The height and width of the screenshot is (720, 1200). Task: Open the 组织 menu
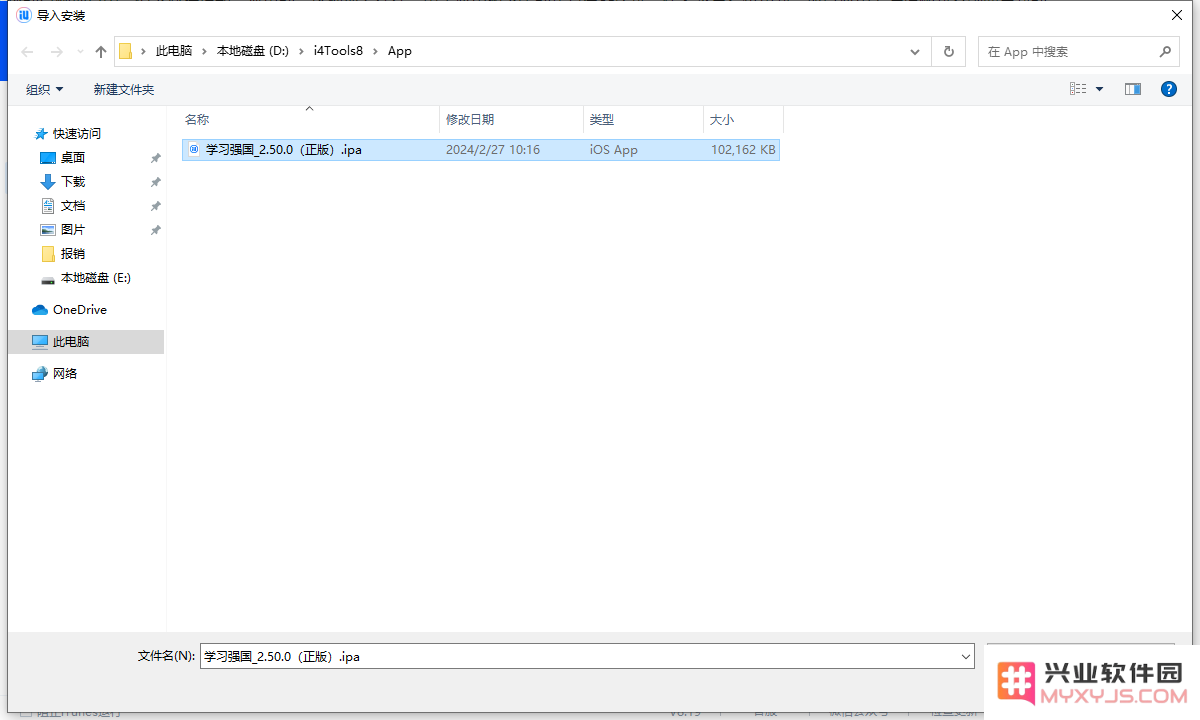45,90
